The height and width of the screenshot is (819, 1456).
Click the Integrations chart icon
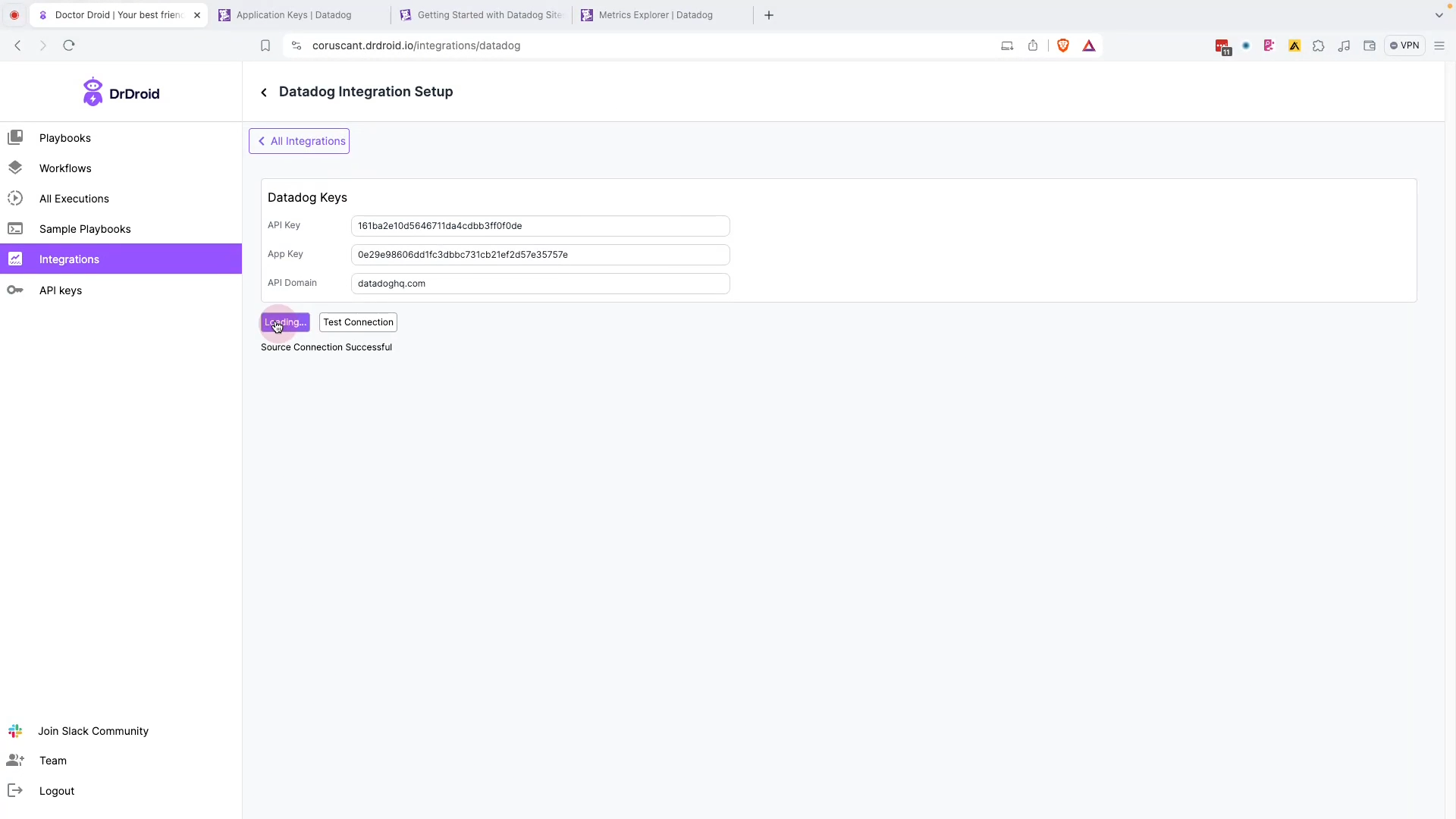[15, 259]
